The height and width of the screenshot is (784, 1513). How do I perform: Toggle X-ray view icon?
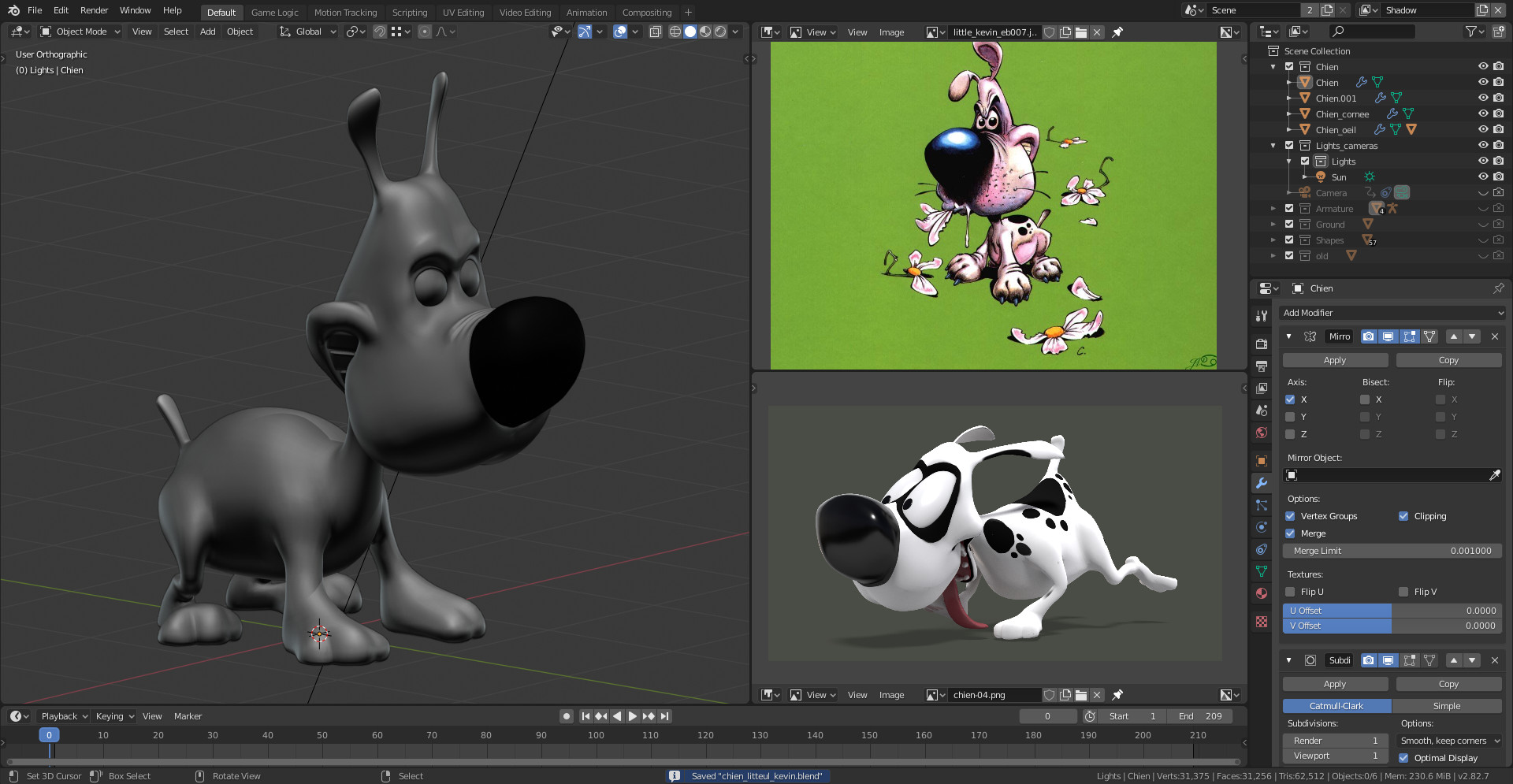(655, 32)
